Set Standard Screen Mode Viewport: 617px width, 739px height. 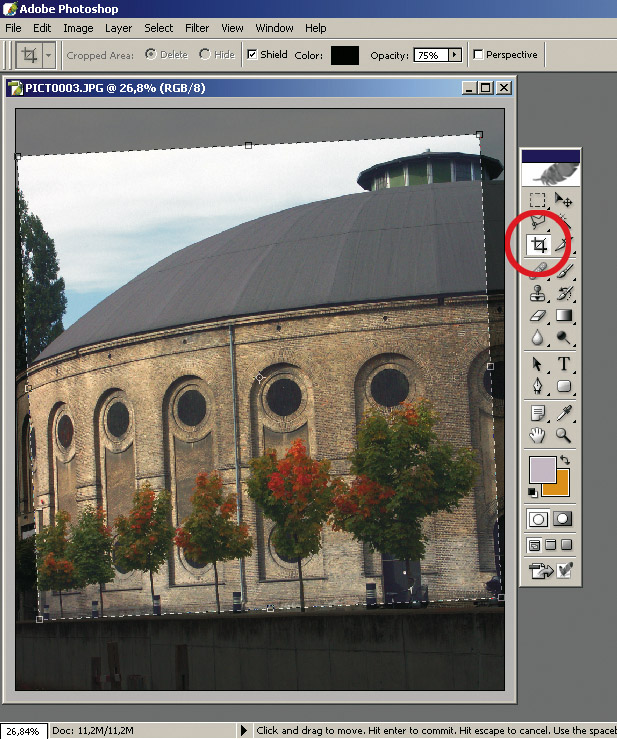tap(534, 545)
